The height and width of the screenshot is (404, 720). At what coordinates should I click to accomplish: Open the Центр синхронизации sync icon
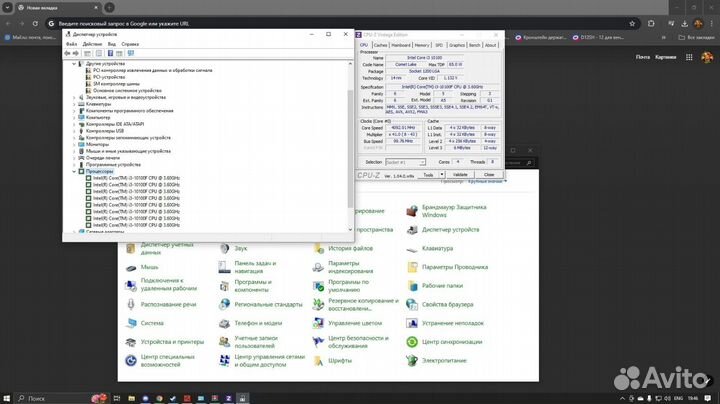pos(413,341)
